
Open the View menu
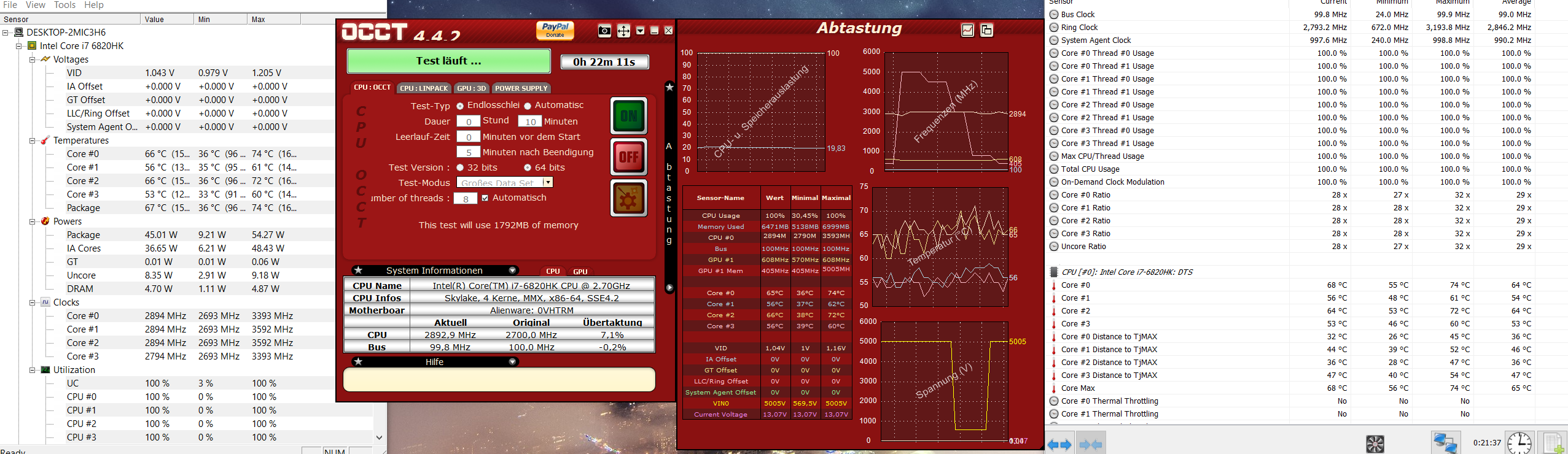35,5
